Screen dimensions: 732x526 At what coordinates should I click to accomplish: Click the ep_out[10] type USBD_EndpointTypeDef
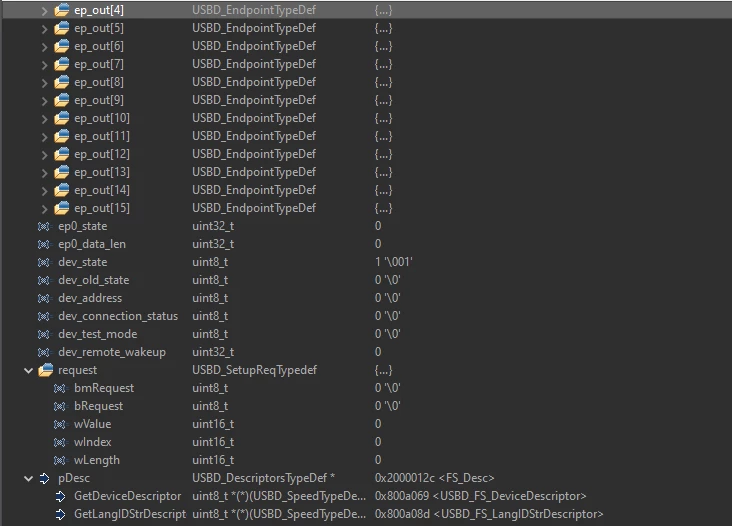point(254,119)
